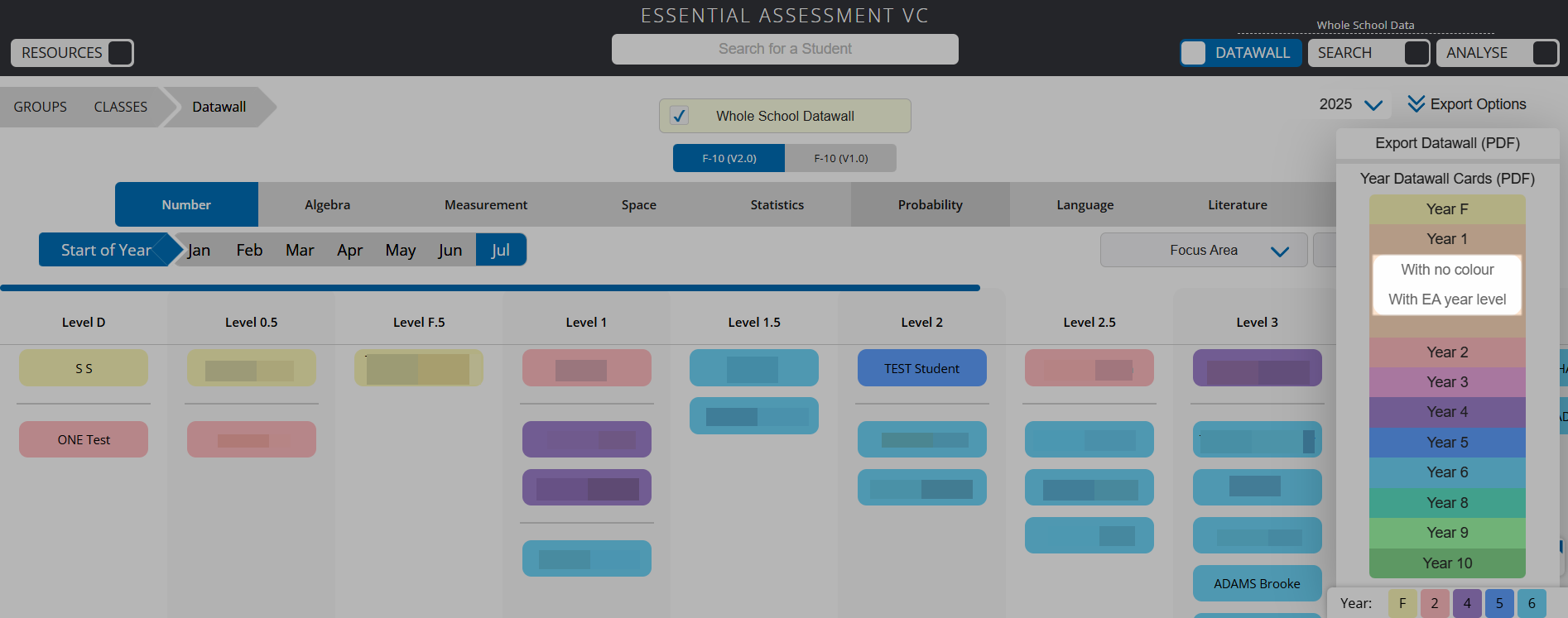
Task: Switch to the Literature tab
Action: [x=1238, y=204]
